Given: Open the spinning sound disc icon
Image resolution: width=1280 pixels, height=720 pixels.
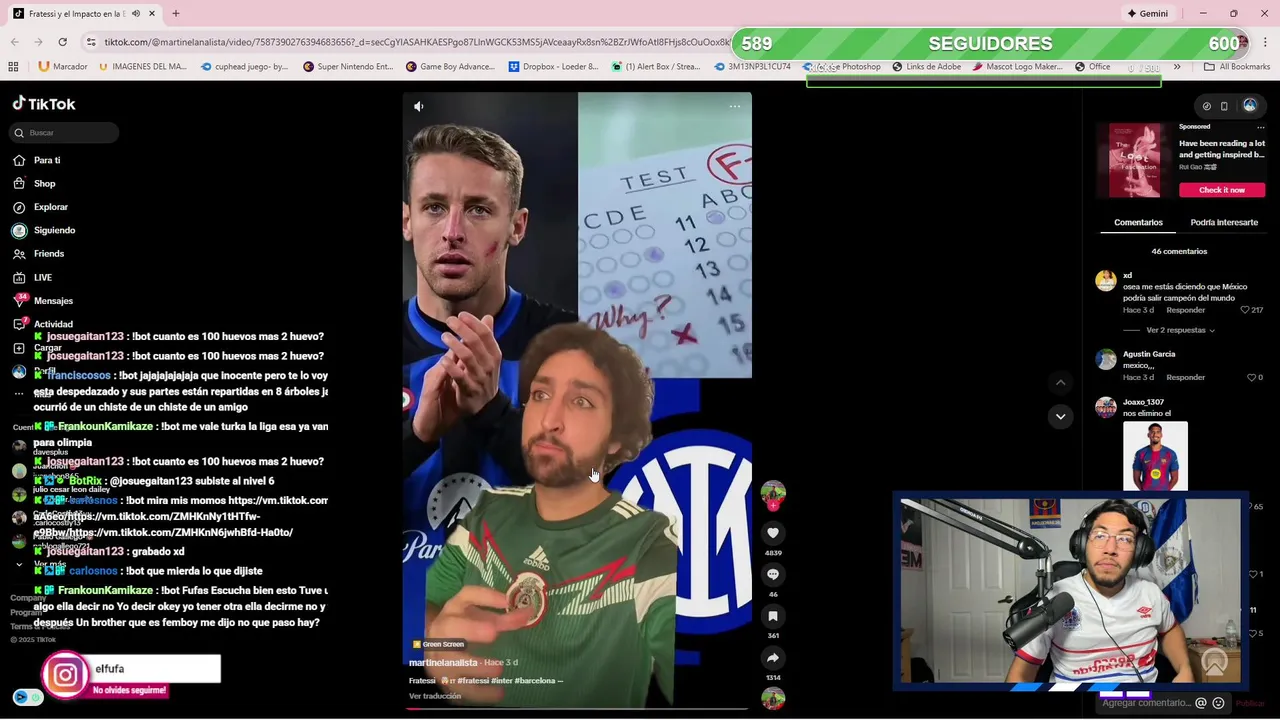Looking at the screenshot, I should (773, 698).
